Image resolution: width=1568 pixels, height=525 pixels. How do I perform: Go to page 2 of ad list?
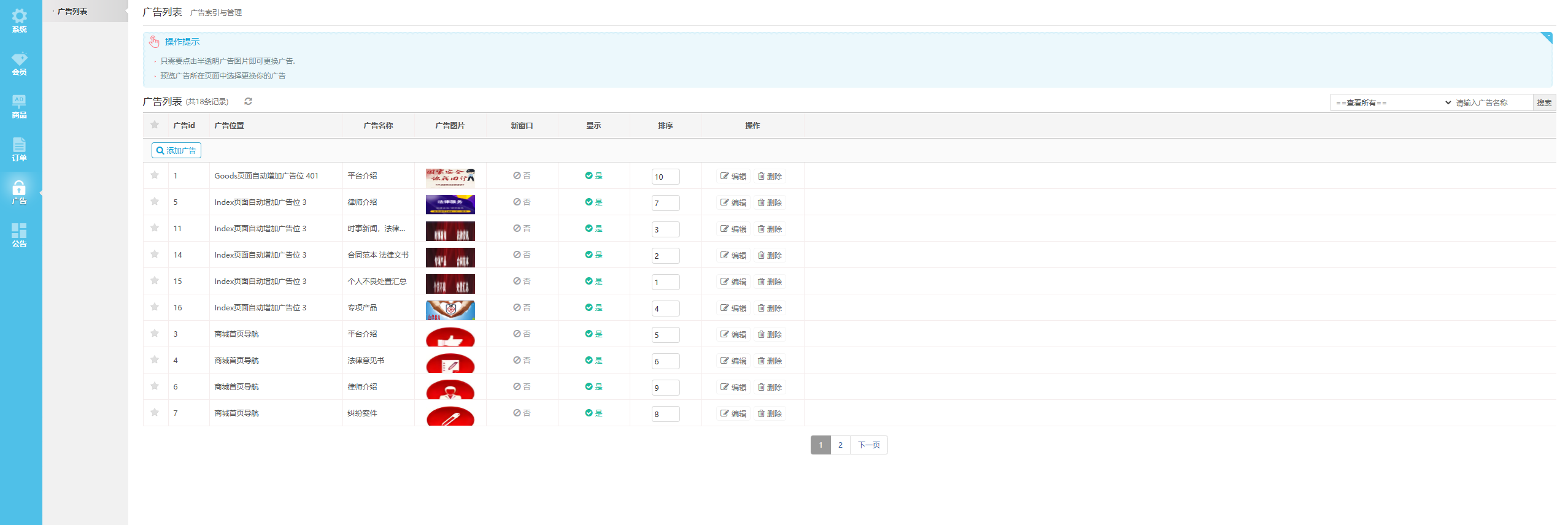point(840,445)
